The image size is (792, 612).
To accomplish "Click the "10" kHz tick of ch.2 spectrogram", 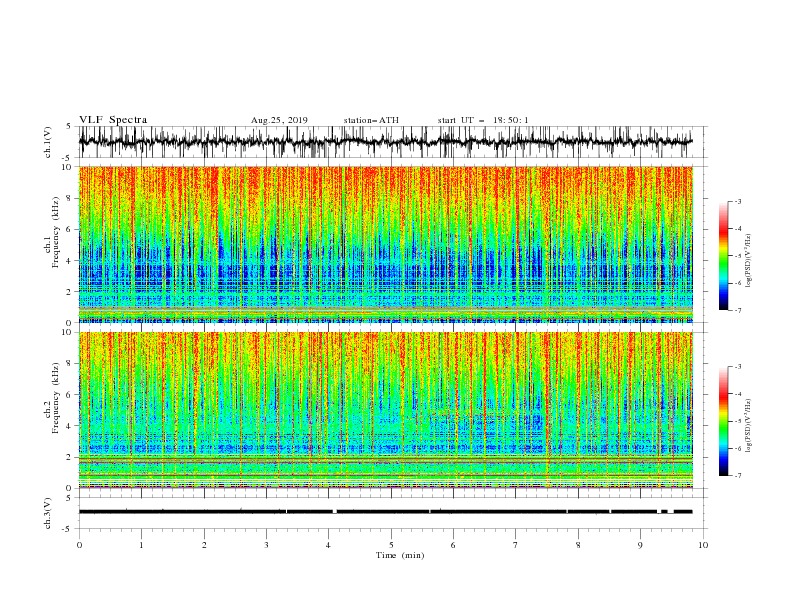I will tap(66, 332).
